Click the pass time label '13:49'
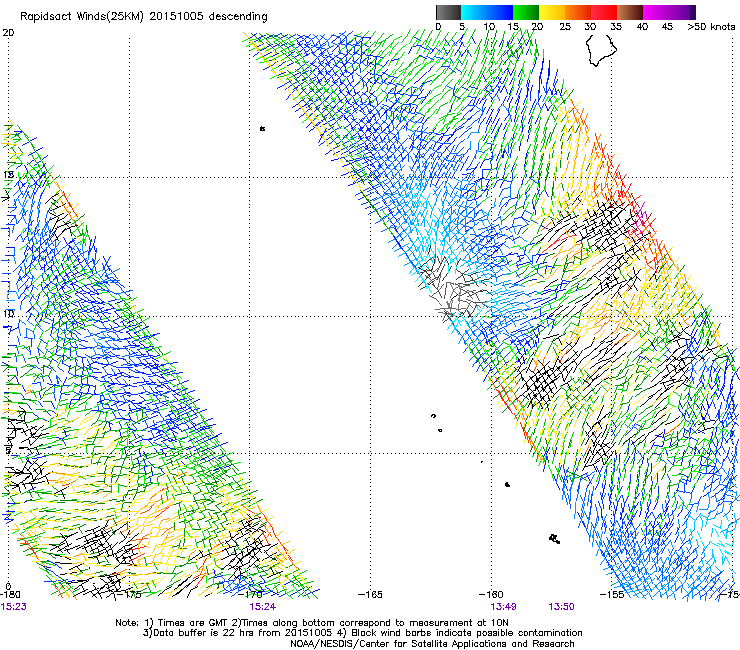The height and width of the screenshot is (650, 740). pyautogui.click(x=503, y=607)
